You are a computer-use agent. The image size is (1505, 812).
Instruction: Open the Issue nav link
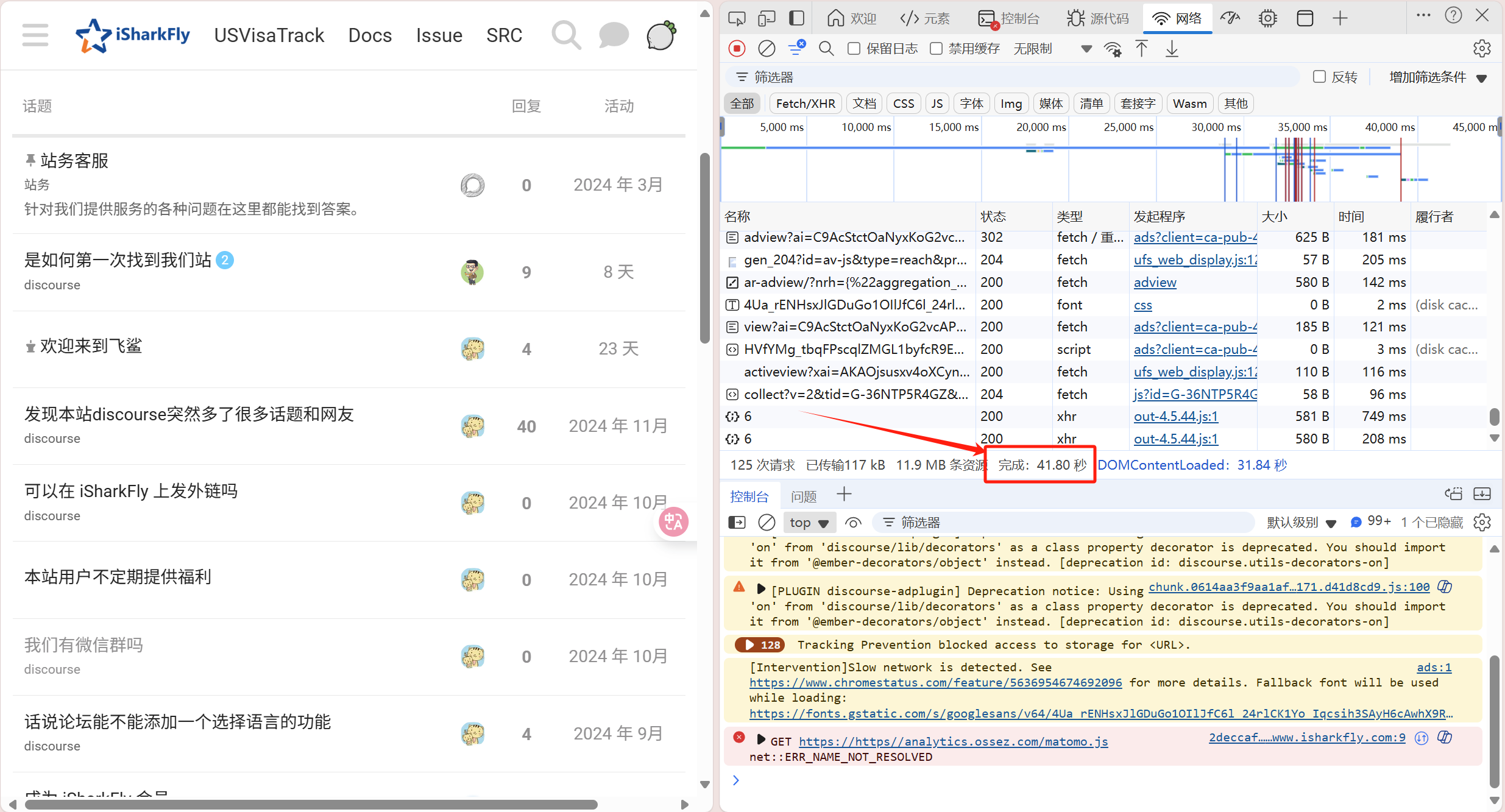pyautogui.click(x=439, y=35)
